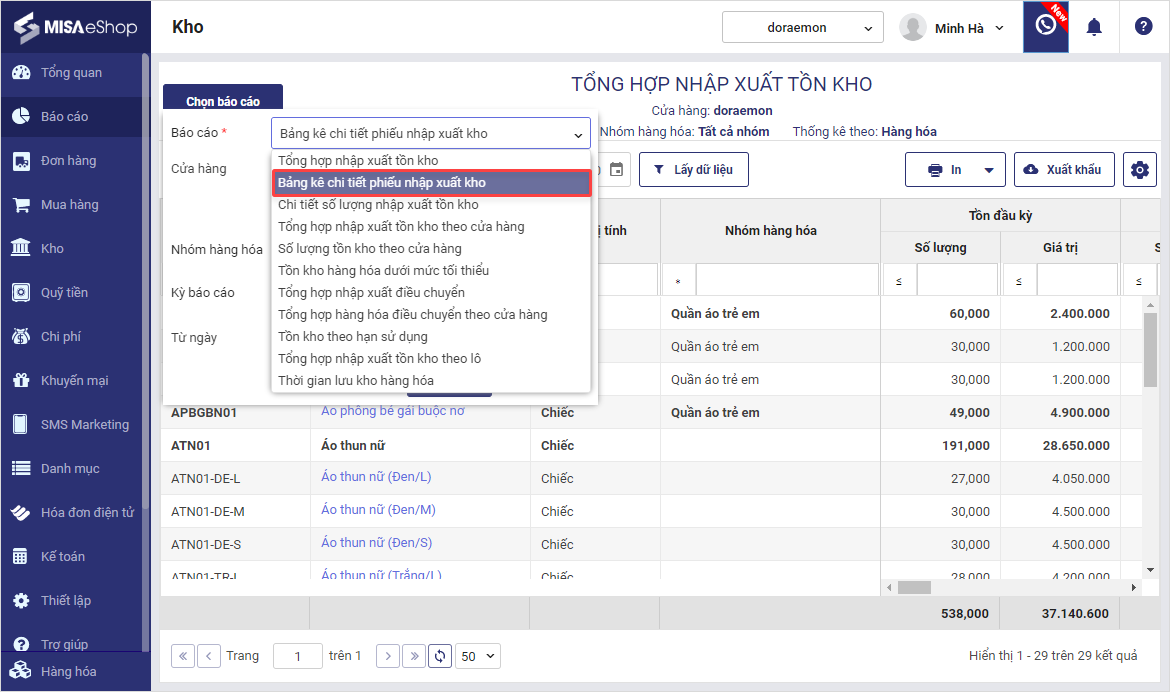
Task: Click the calendar date picker icon
Action: coord(617,170)
